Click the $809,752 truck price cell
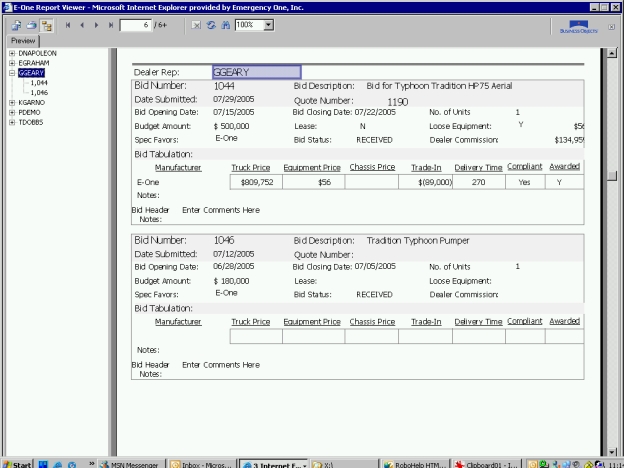This screenshot has height=468, width=624. click(256, 182)
